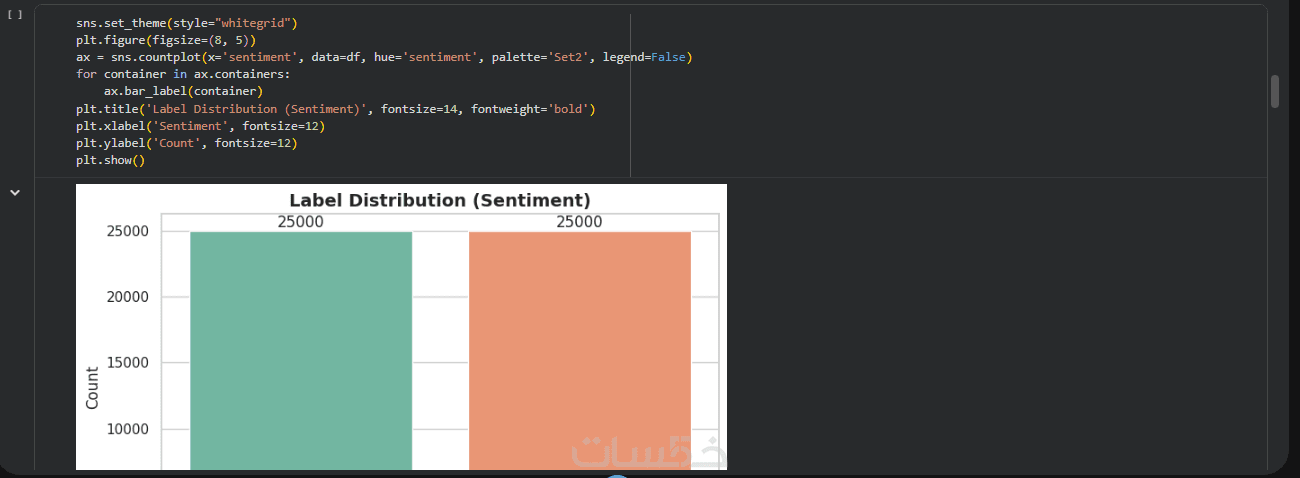The image size is (1300, 478).
Task: Click the 20000 tick on the y-axis
Action: pyautogui.click(x=127, y=297)
